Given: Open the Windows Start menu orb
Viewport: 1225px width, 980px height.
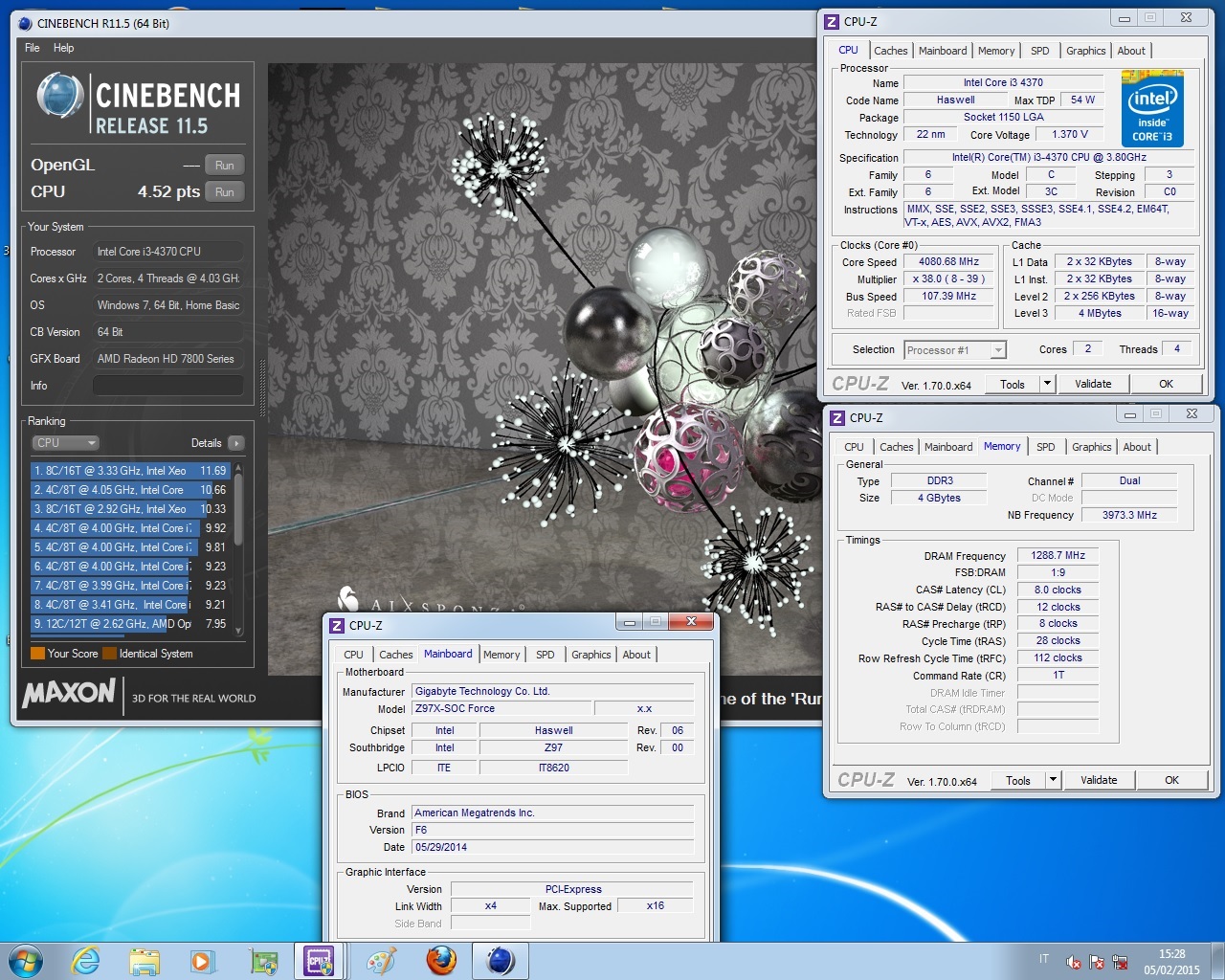Looking at the screenshot, I should pos(26,961).
